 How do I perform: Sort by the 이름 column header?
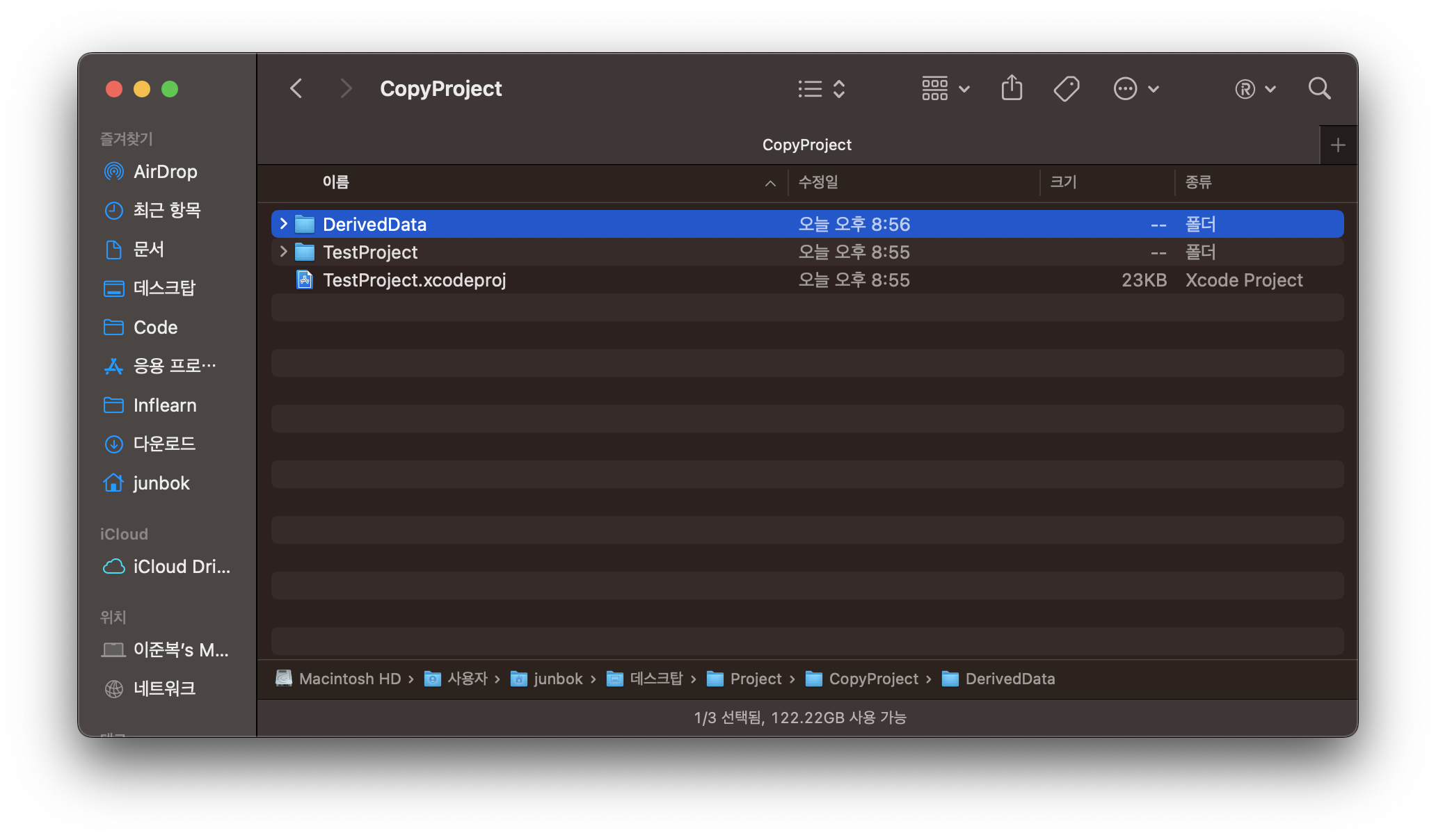click(336, 182)
